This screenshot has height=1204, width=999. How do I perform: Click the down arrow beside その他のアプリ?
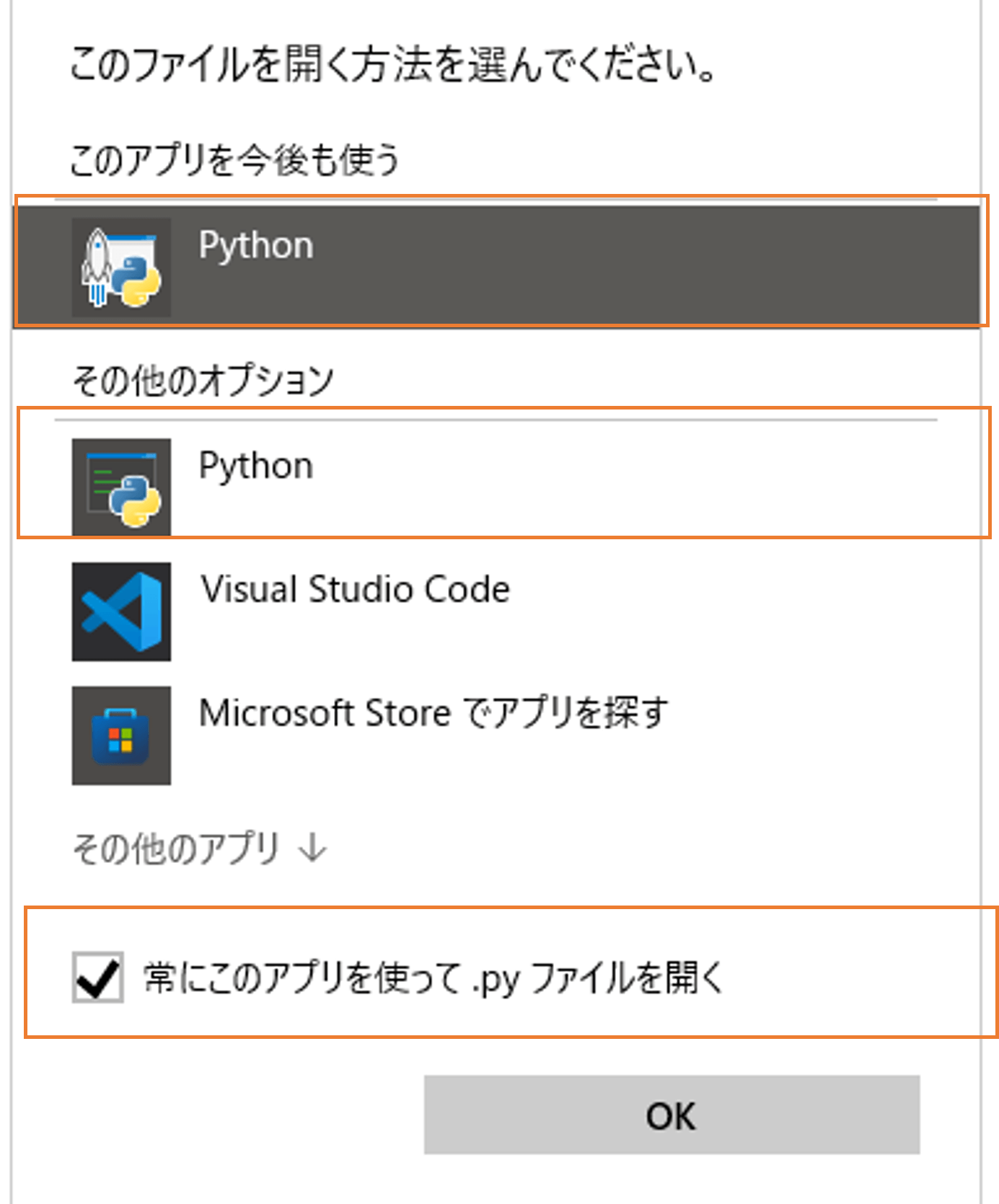313,848
